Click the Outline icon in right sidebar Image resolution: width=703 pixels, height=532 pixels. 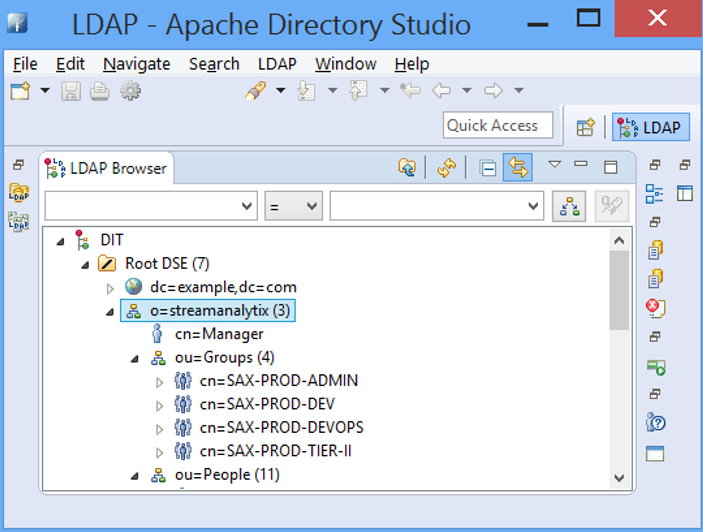click(654, 194)
